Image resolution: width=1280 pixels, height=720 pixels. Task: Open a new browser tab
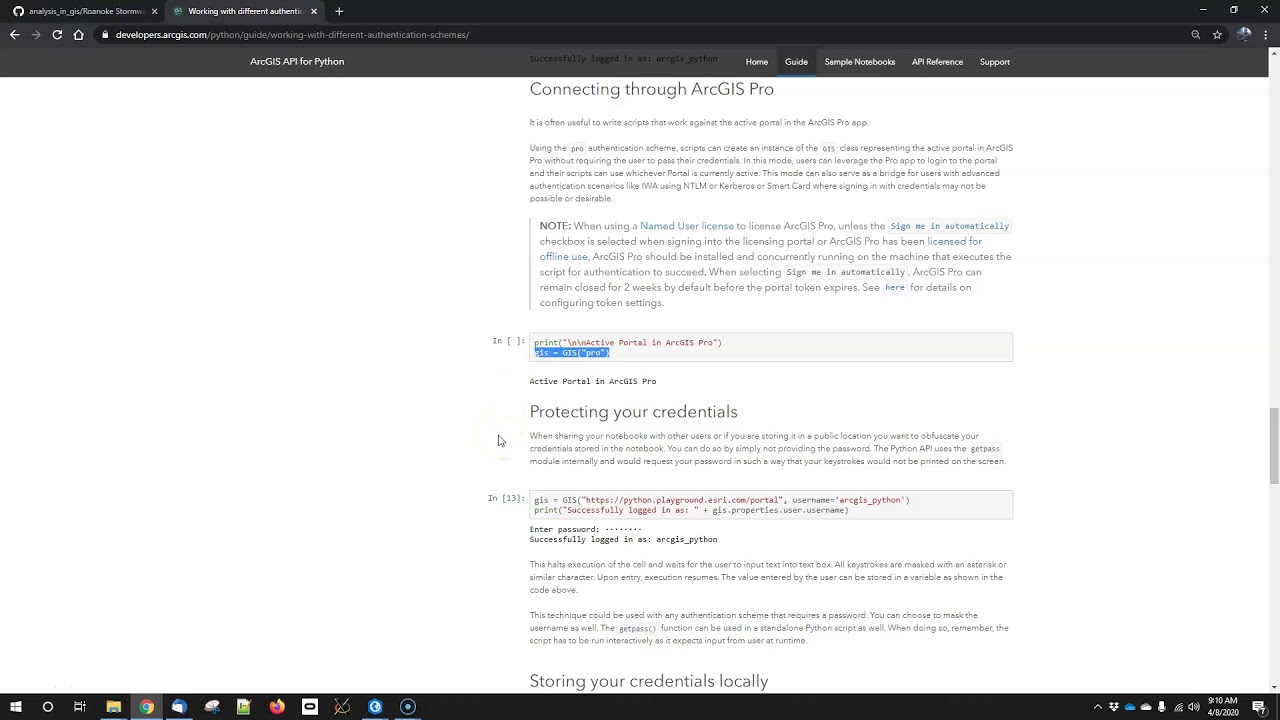tap(339, 11)
